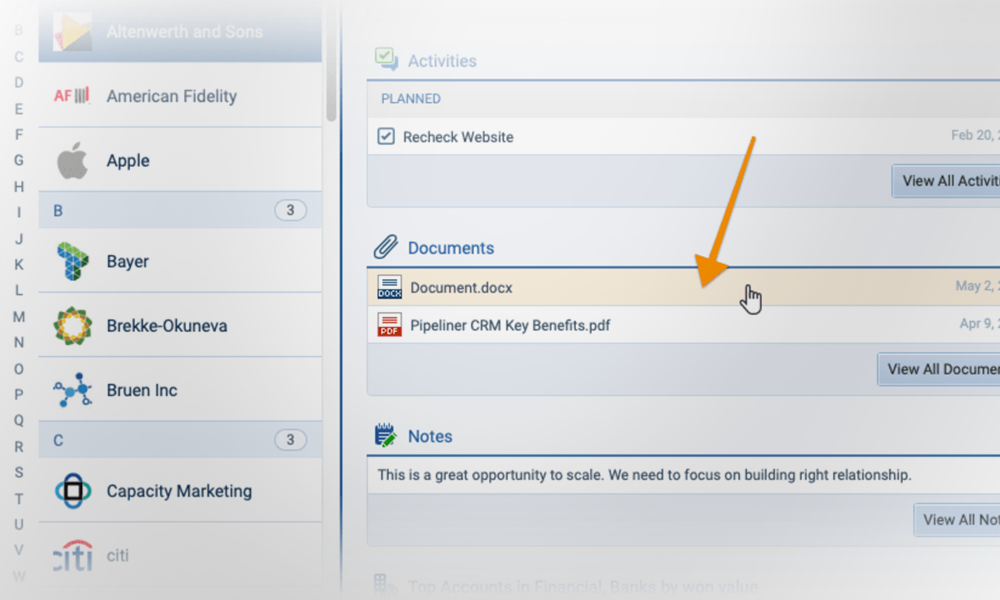1000x600 pixels.
Task: Select the citi account row
Action: pos(180,555)
